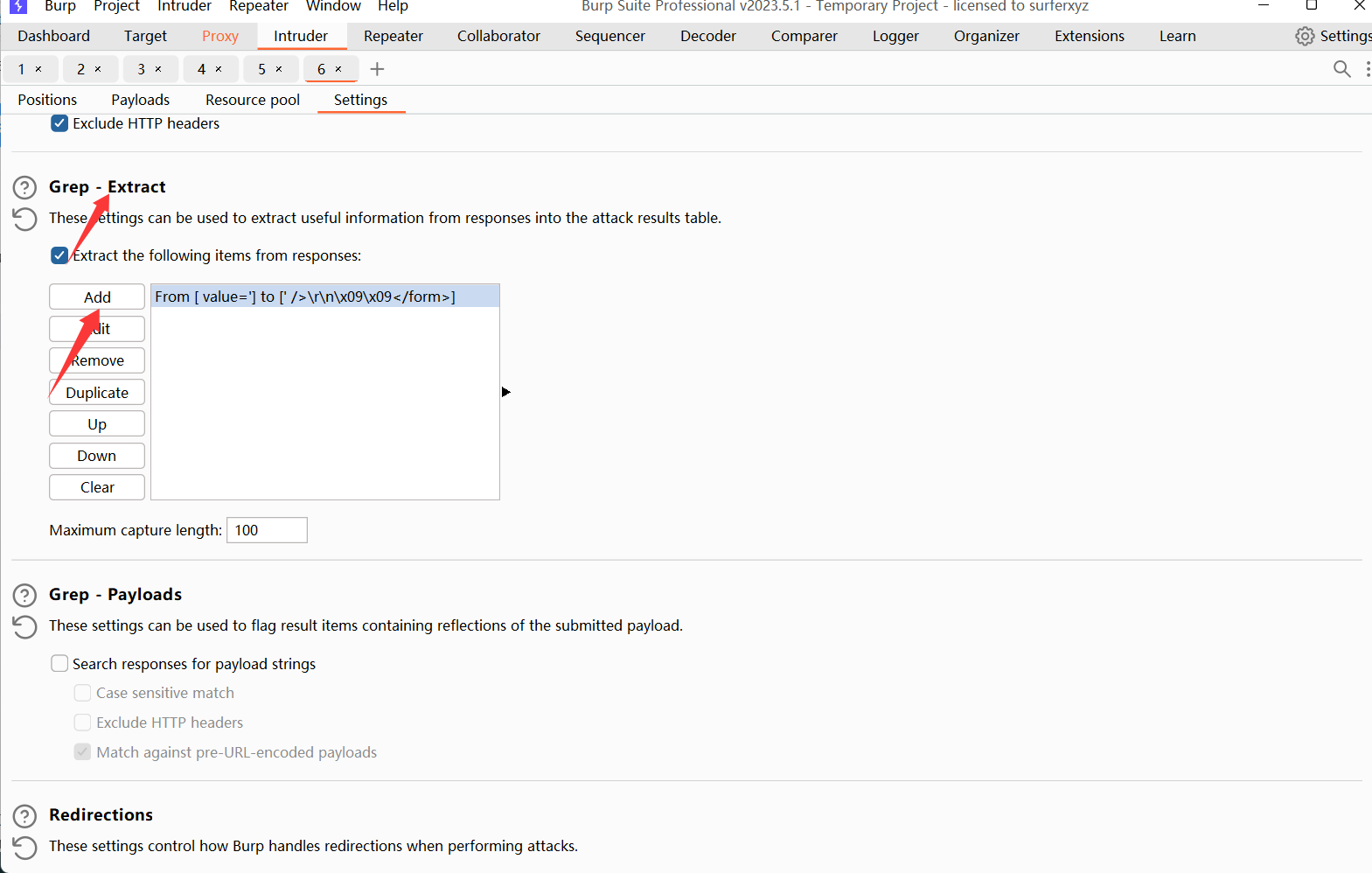This screenshot has height=873, width=1372.
Task: Open the kebab options menu at right
Action: pyautogui.click(x=1367, y=68)
